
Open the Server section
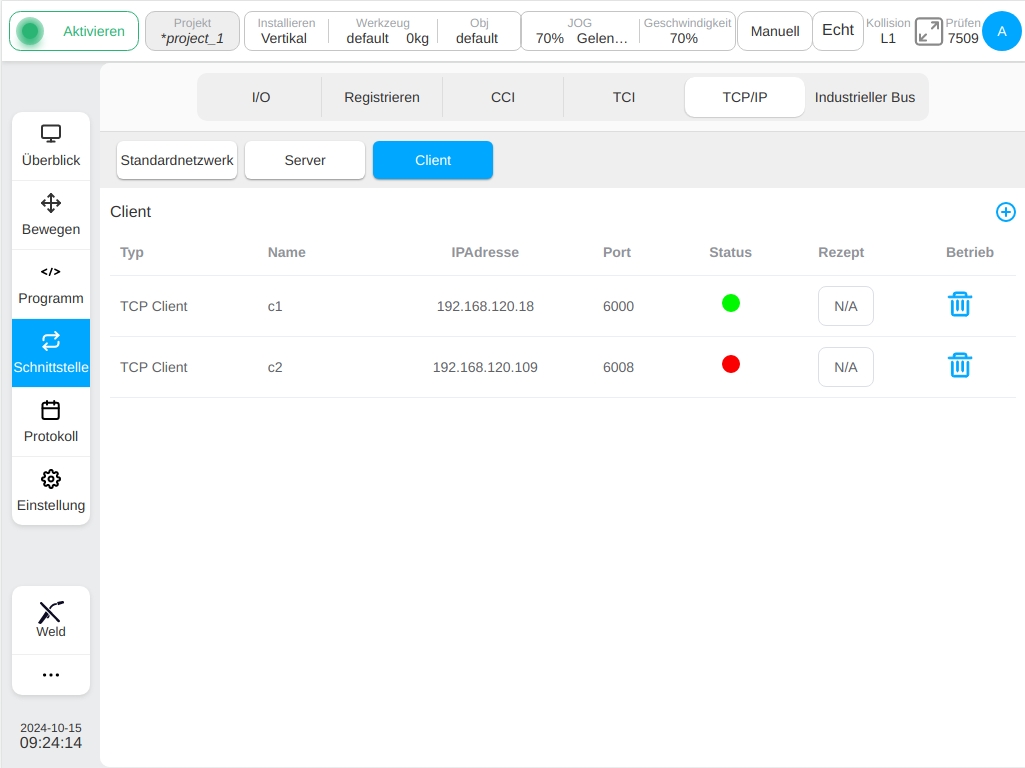[x=305, y=160]
